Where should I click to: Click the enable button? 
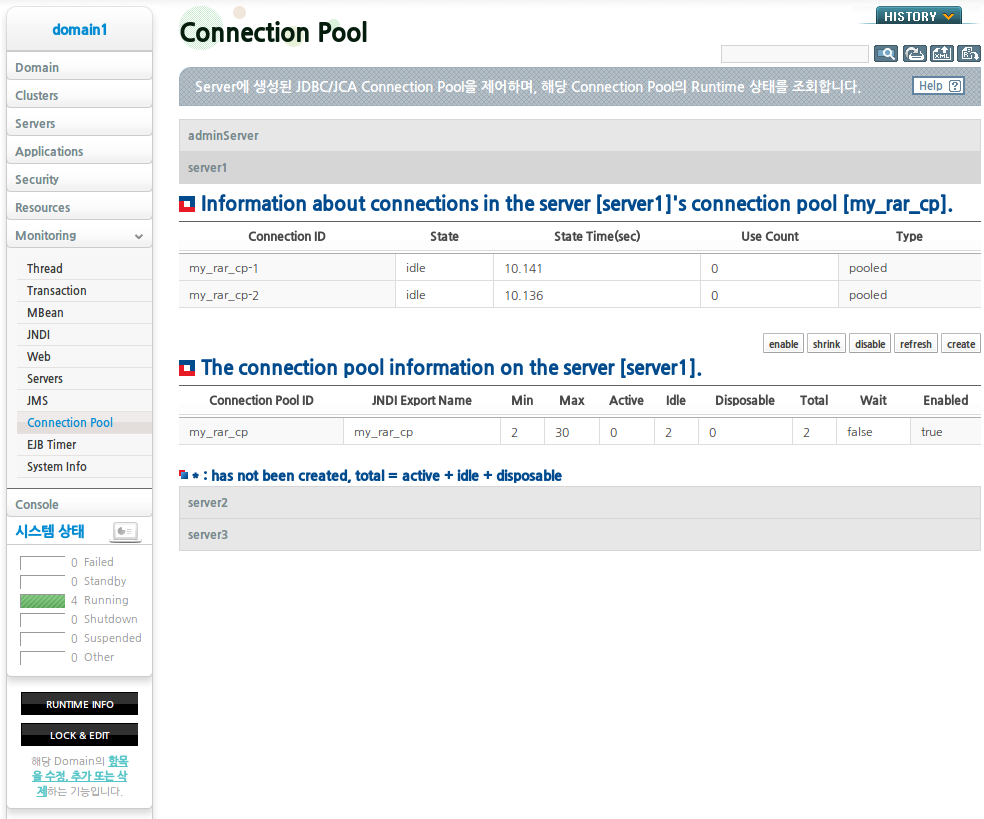(783, 344)
